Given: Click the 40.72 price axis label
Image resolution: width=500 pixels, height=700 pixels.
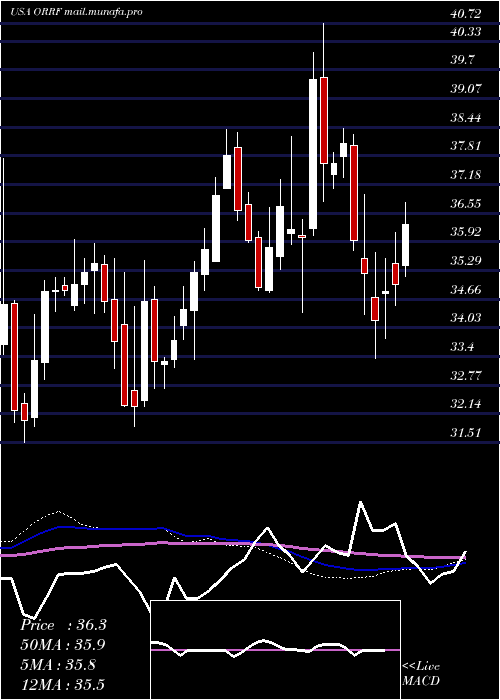Looking at the screenshot, I should 466,14.
